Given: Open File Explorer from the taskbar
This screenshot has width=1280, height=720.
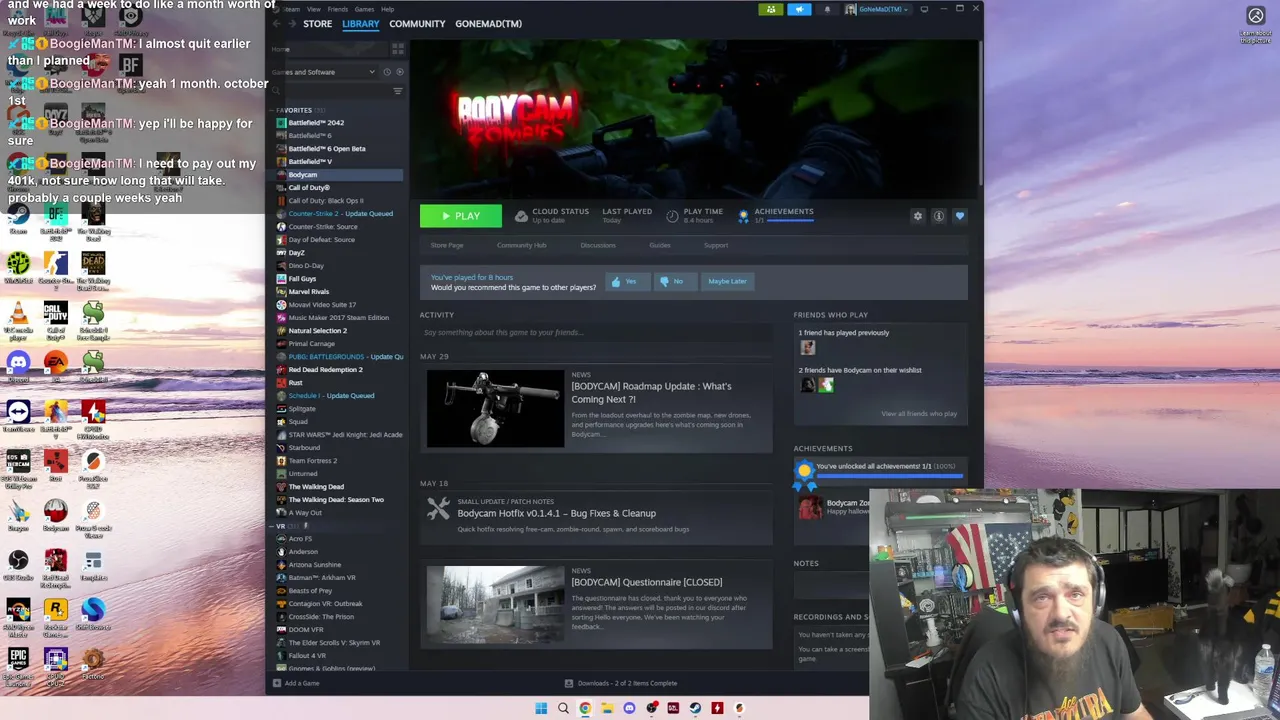Looking at the screenshot, I should click(607, 708).
